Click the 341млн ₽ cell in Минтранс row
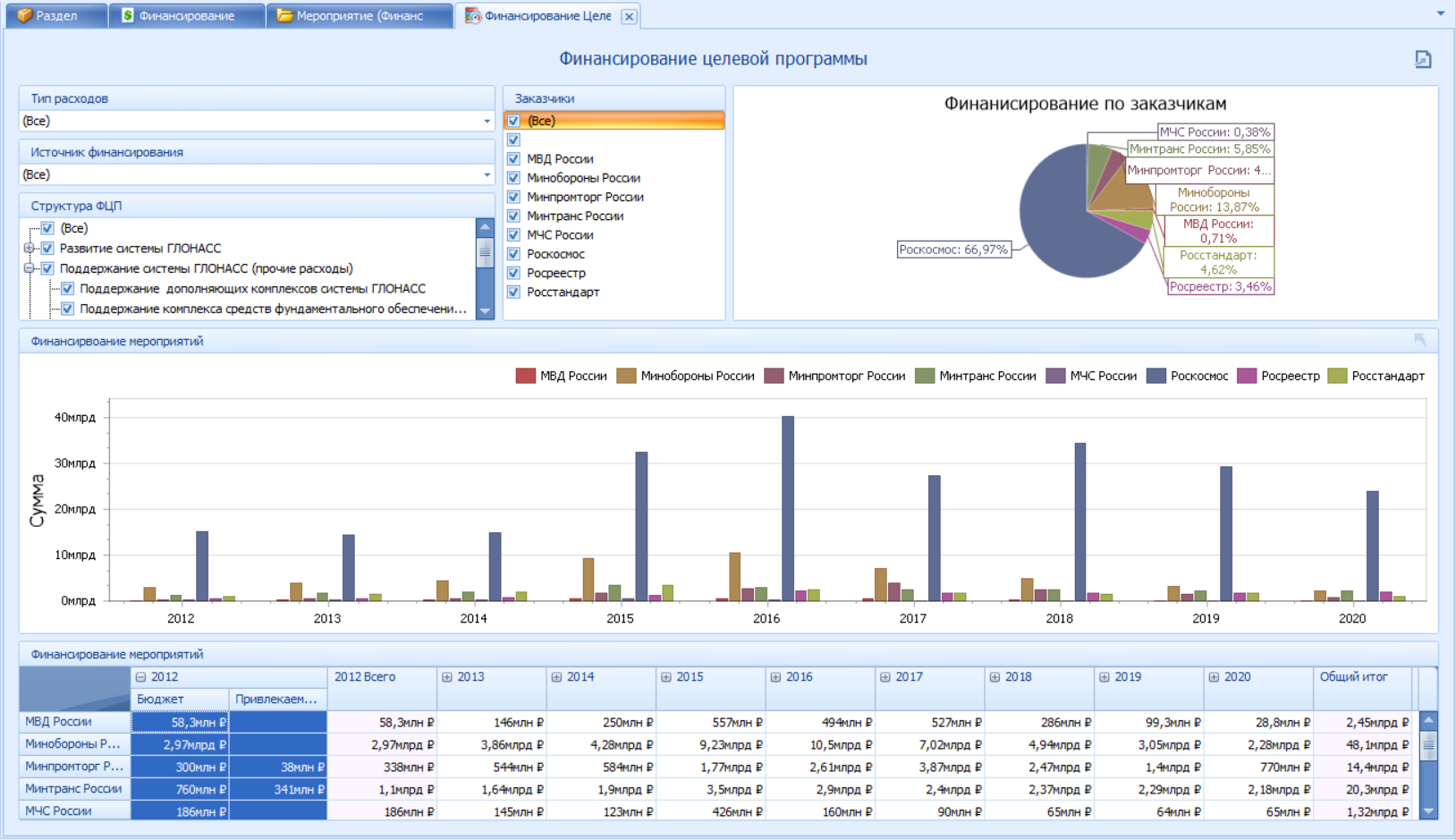 click(x=278, y=789)
